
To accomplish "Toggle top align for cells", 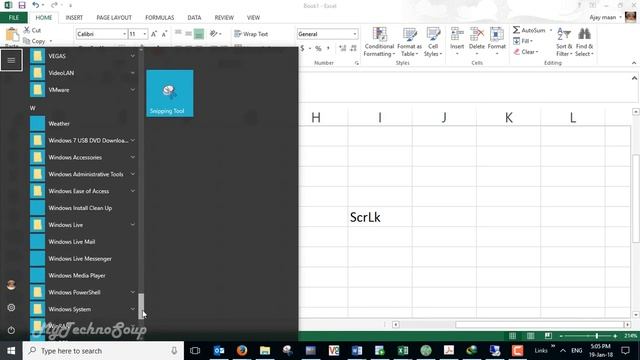I will 178,34.
